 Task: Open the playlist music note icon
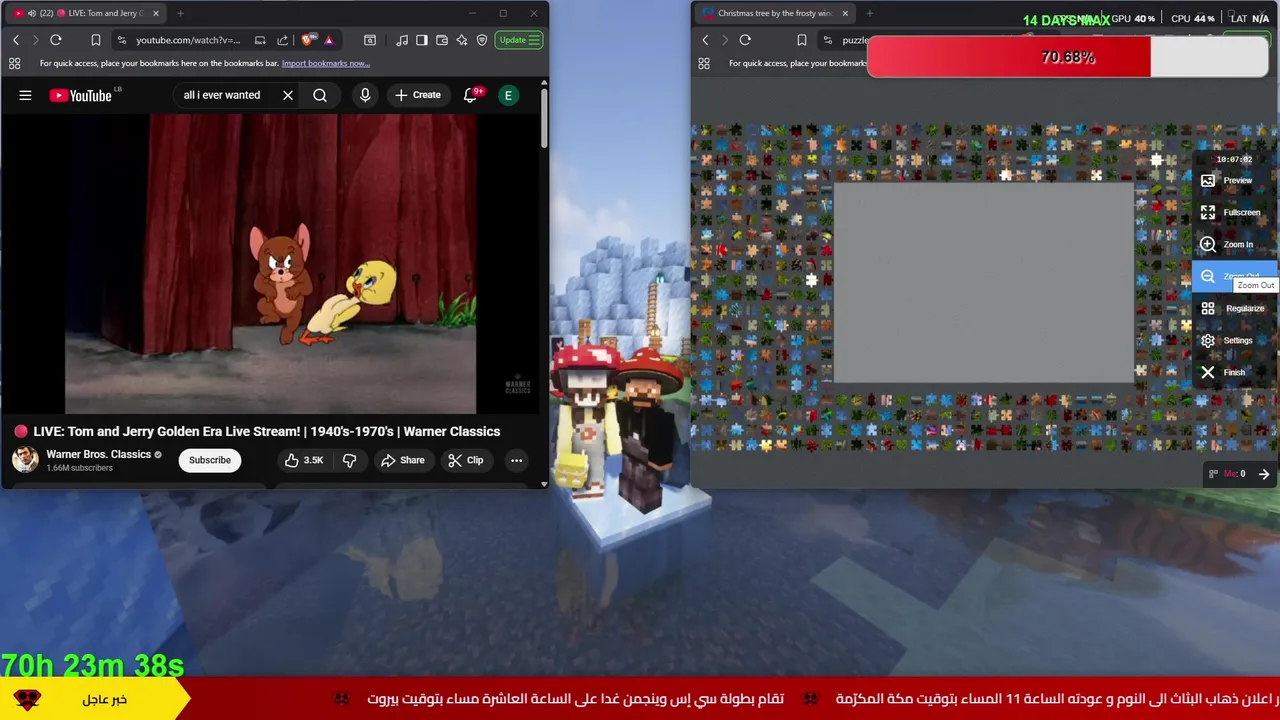(402, 40)
